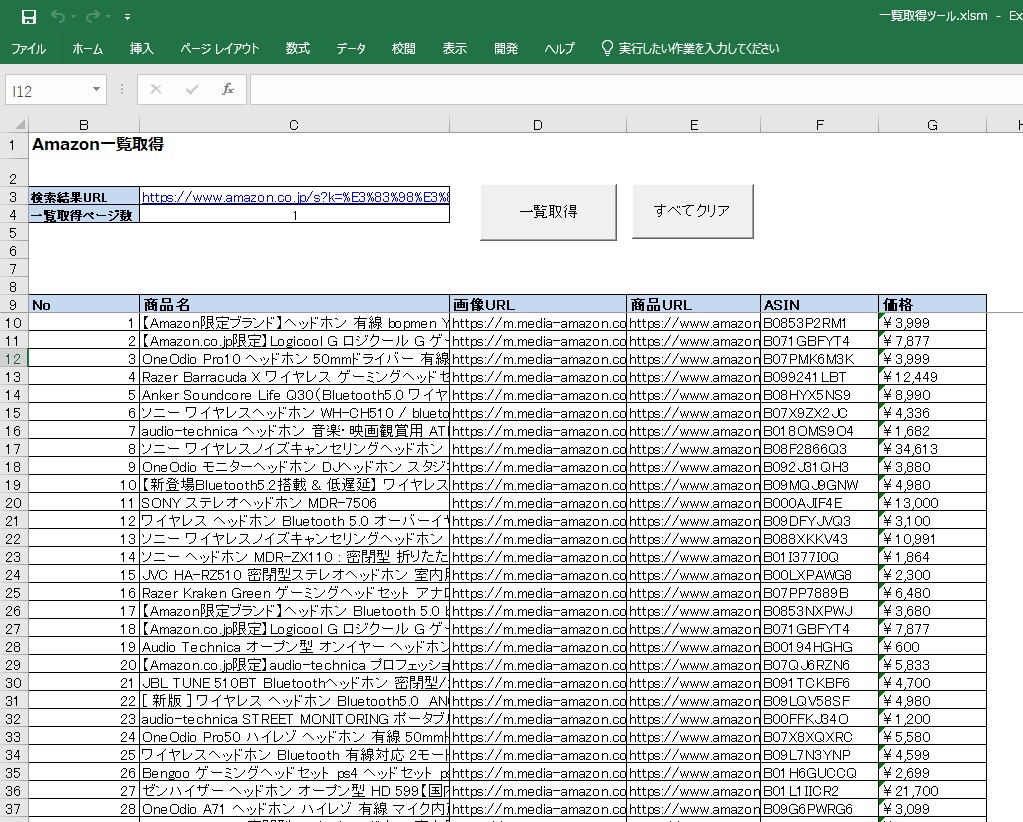Open the Amazon search result URL link
Image resolution: width=1023 pixels, height=822 pixels.
tap(295, 197)
